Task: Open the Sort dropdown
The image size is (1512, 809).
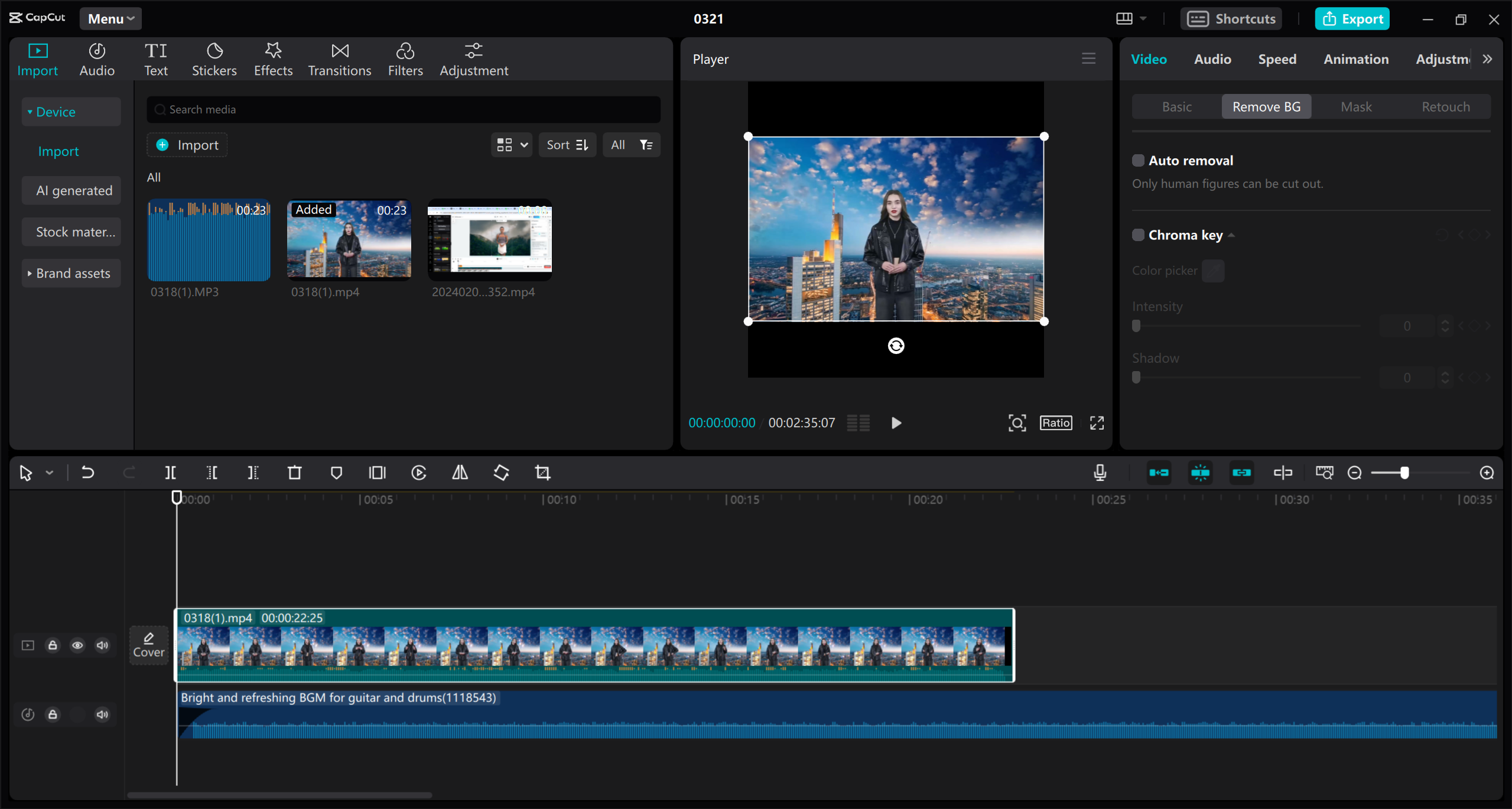Action: point(567,145)
